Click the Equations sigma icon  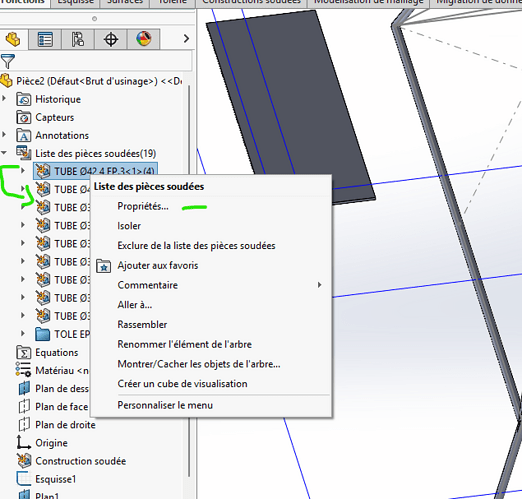tap(24, 352)
